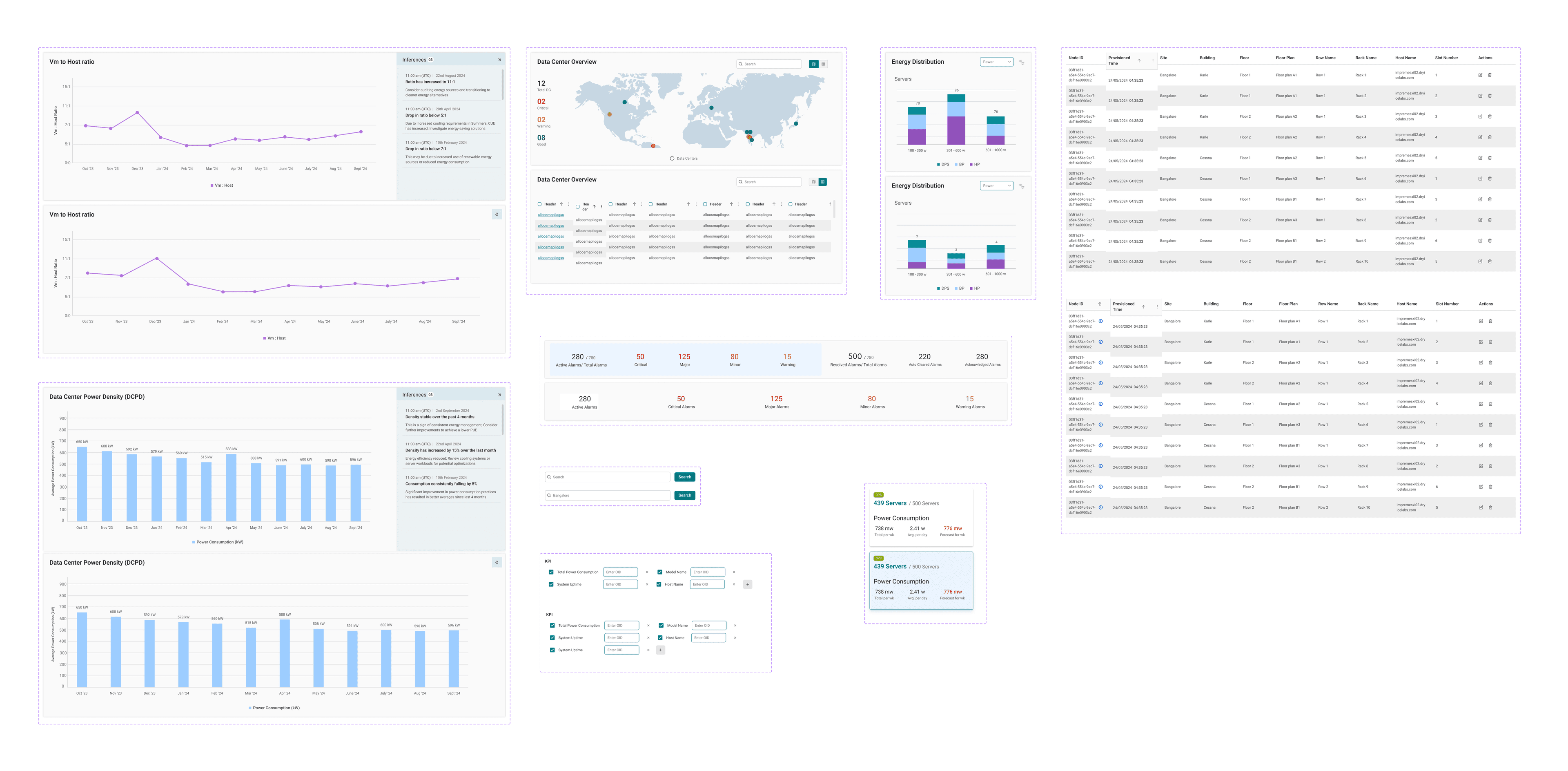The height and width of the screenshot is (771, 1568).
Task: Sort Provisioned Time in table without info icons
Action: (x=1139, y=60)
